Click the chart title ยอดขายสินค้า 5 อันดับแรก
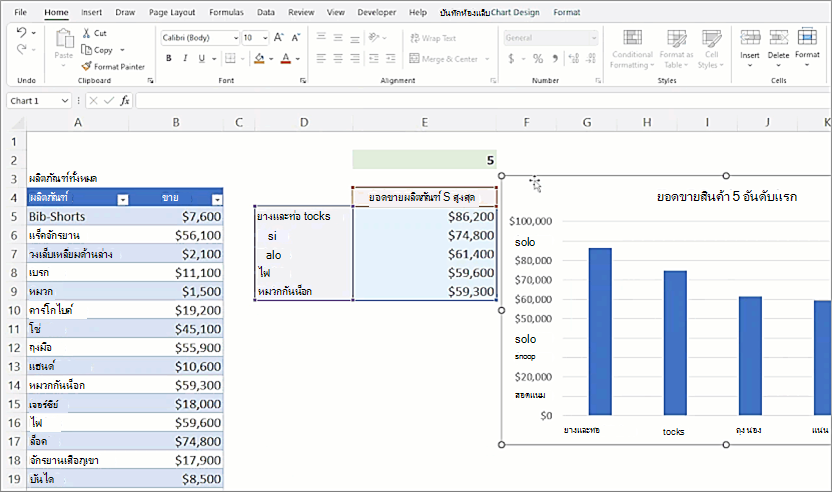Image resolution: width=832 pixels, height=492 pixels. [726, 197]
